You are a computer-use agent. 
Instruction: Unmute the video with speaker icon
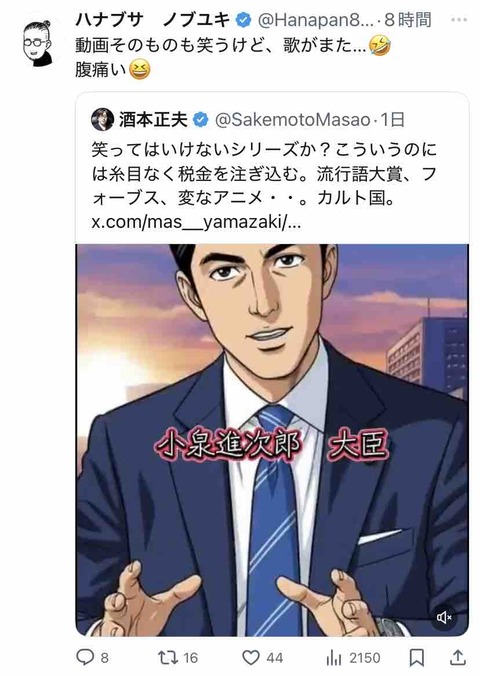click(x=445, y=617)
